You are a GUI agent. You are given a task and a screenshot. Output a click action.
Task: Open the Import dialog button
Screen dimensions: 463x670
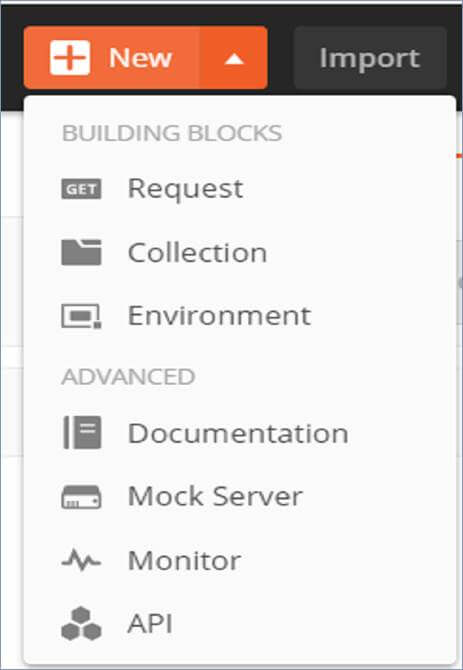click(x=370, y=58)
